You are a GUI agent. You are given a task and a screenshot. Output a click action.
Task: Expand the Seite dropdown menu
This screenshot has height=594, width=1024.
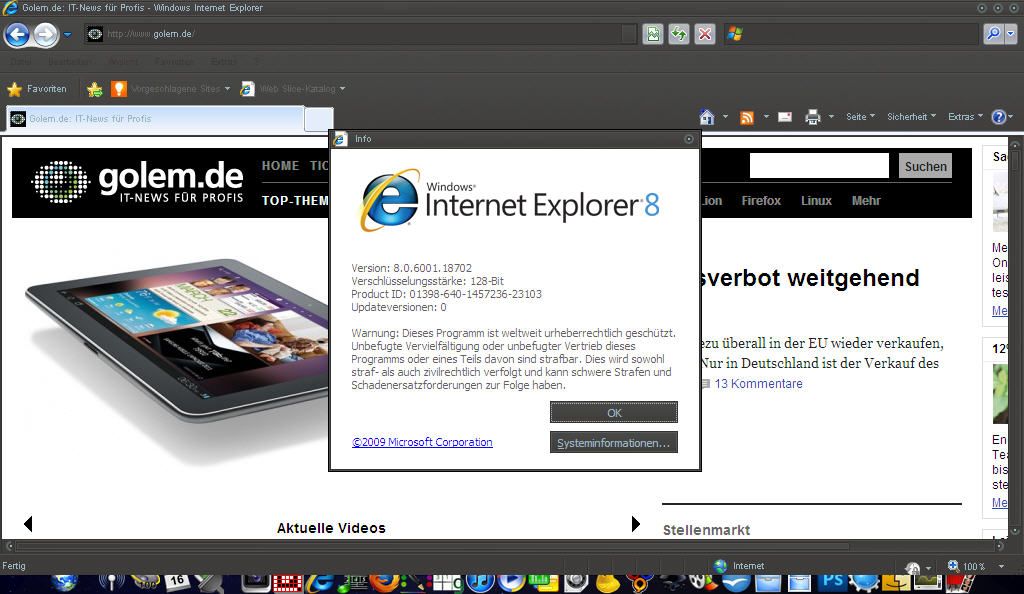(860, 117)
